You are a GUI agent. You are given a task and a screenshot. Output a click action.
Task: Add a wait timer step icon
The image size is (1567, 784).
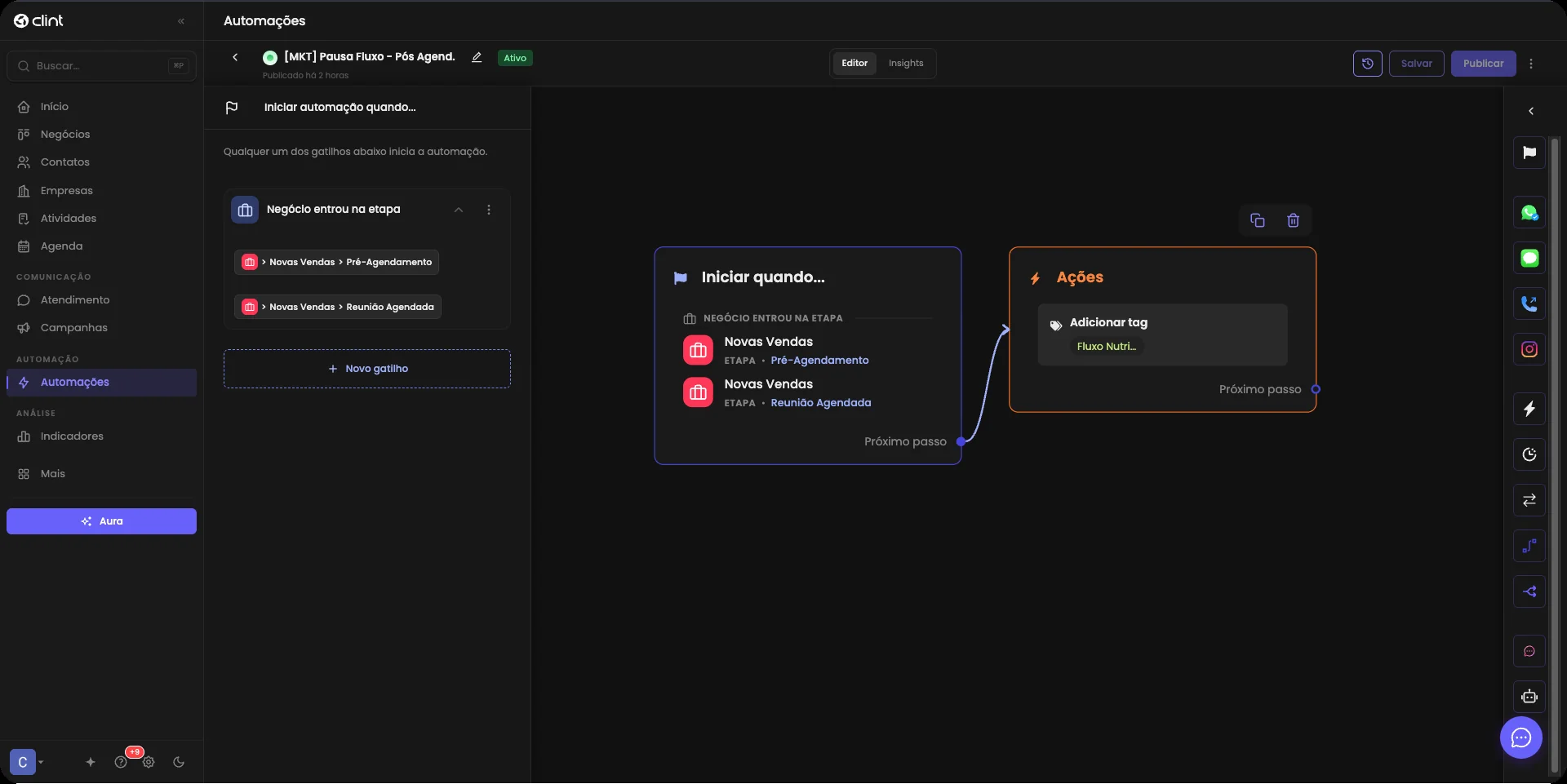(x=1529, y=454)
